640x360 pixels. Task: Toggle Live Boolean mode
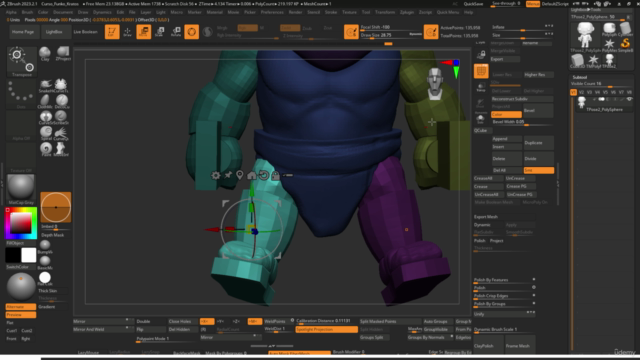[86, 32]
